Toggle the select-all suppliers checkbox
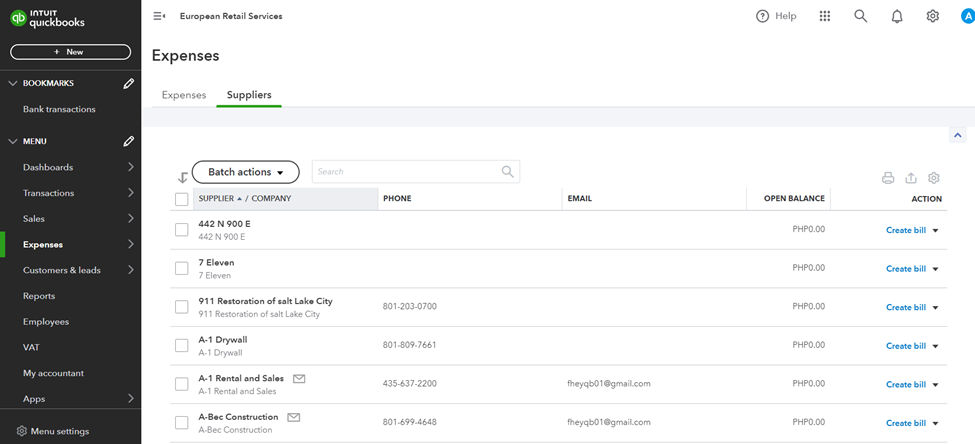 click(182, 199)
